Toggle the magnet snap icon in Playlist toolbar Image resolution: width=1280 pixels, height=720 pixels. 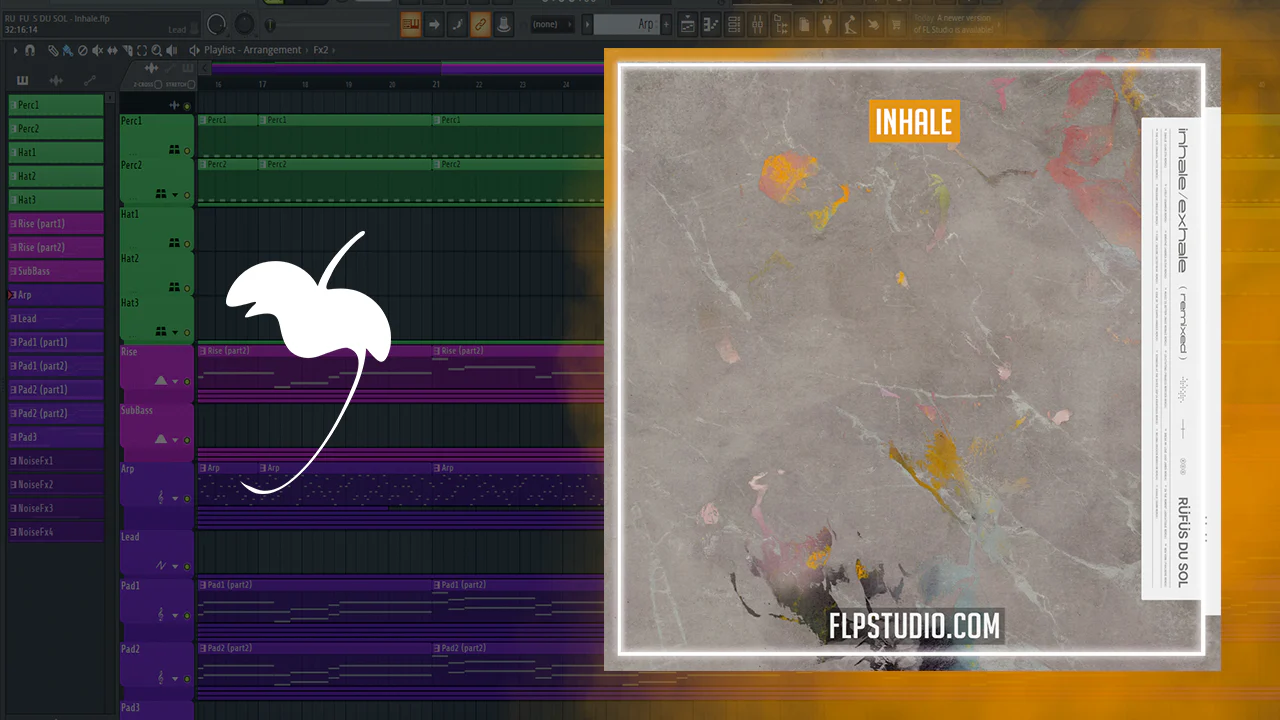pos(30,50)
